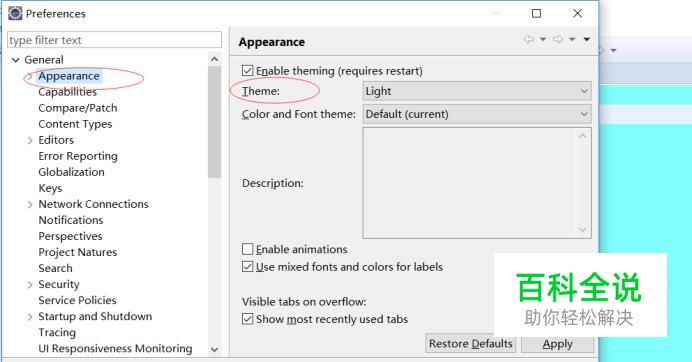Click the type filter text field

[114, 40]
